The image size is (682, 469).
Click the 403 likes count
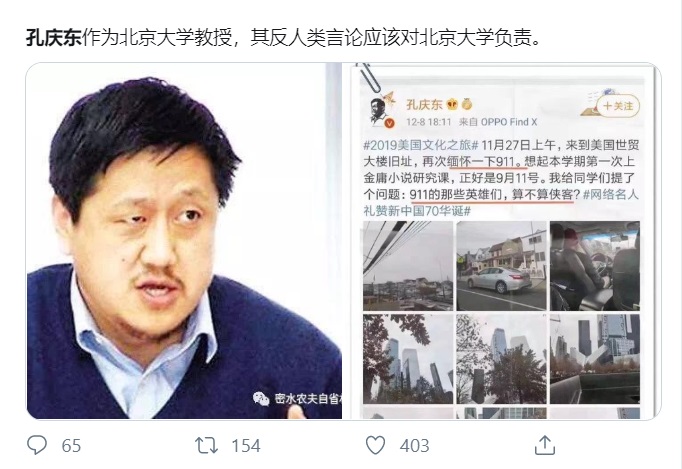point(415,446)
